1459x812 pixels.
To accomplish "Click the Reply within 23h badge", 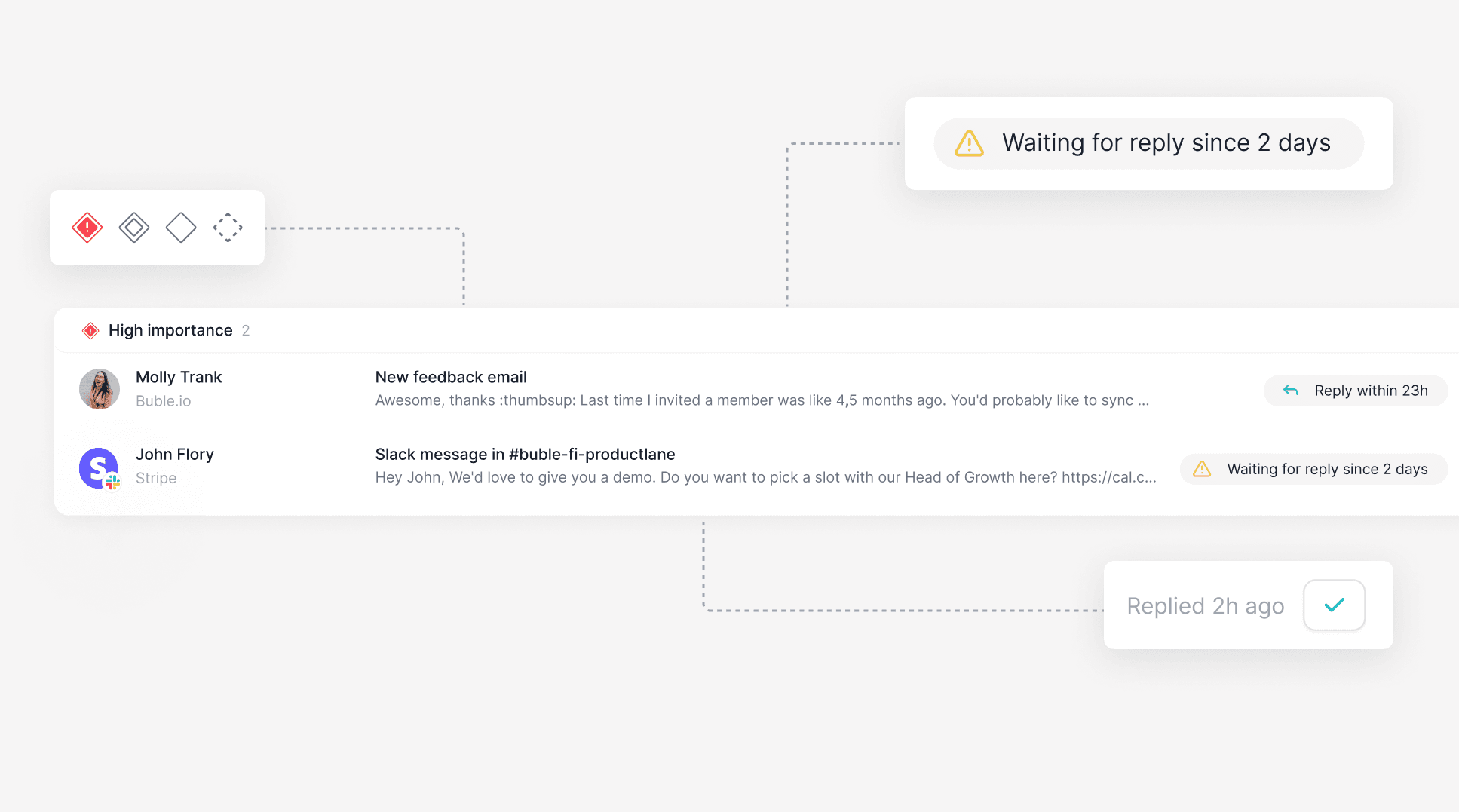I will click(1355, 391).
